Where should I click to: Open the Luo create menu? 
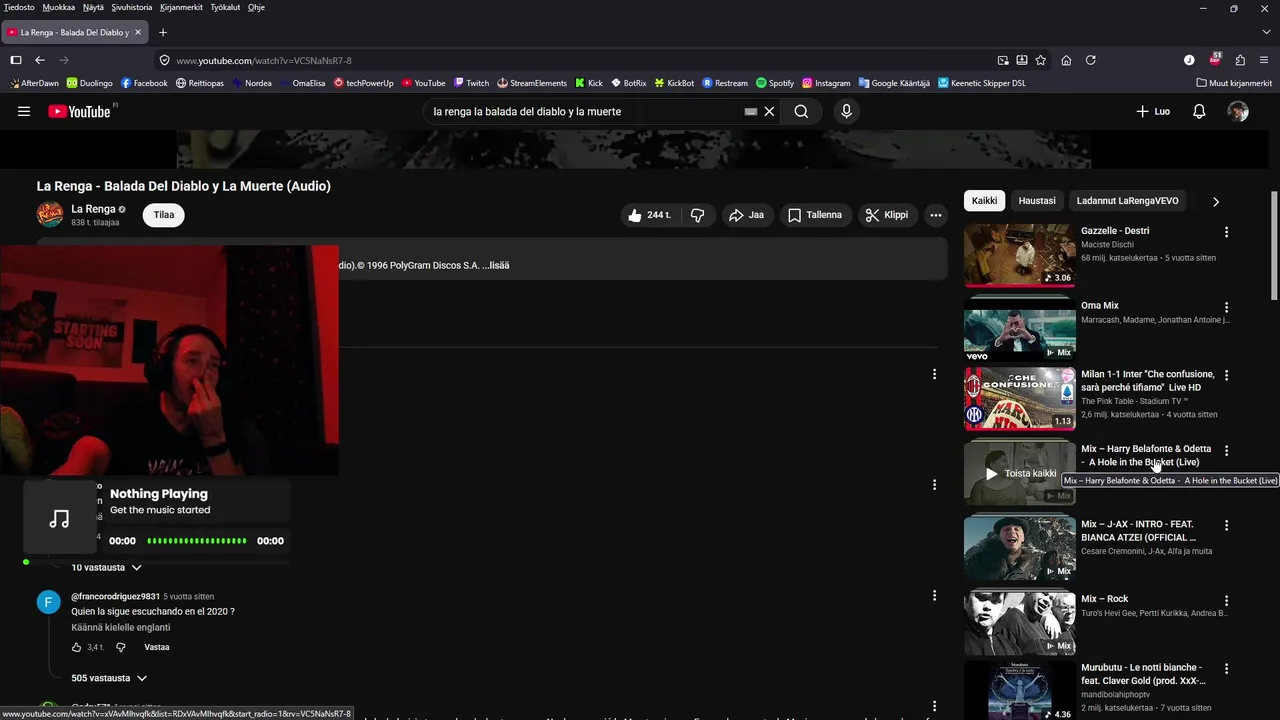(x=1153, y=111)
